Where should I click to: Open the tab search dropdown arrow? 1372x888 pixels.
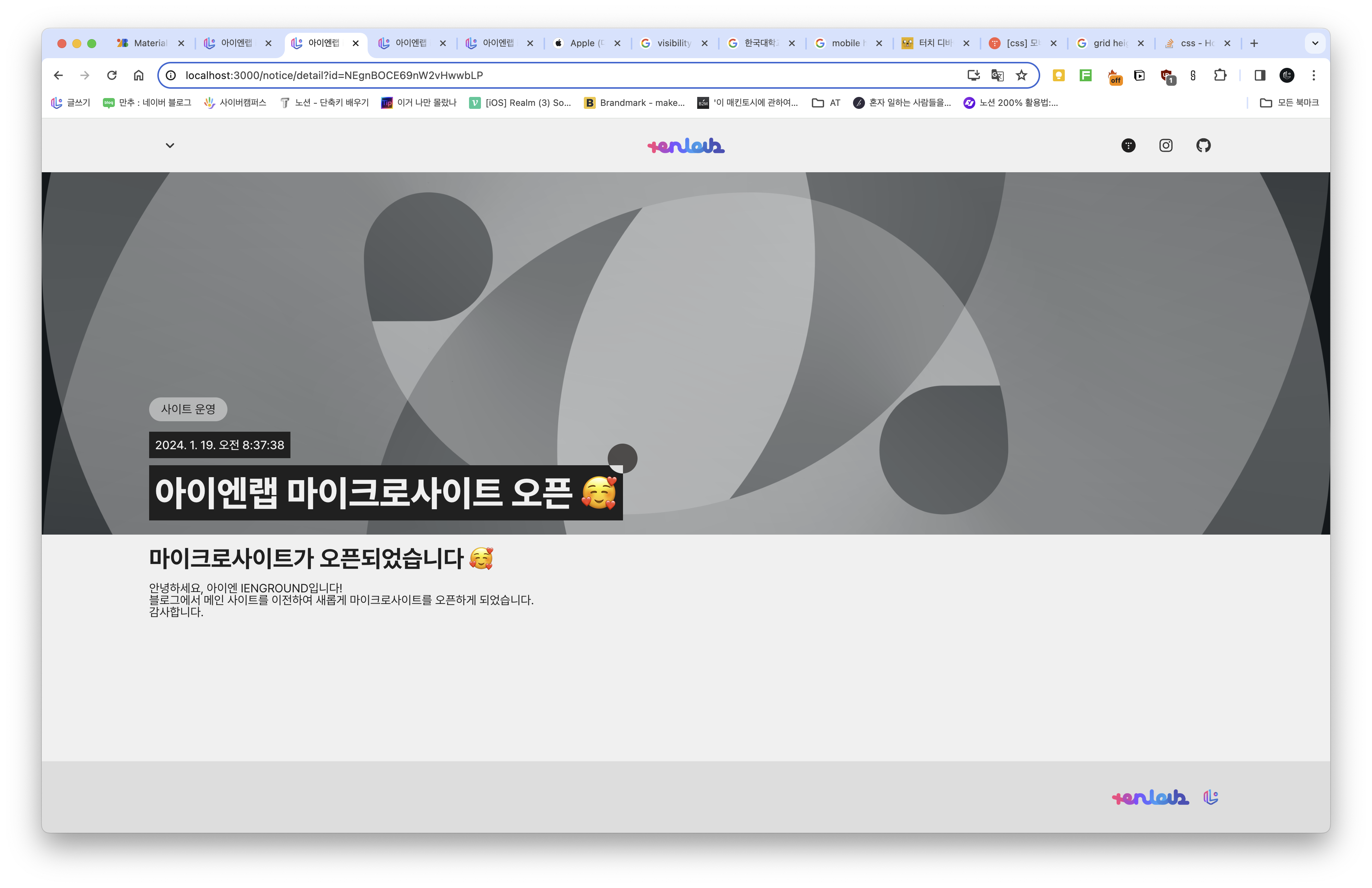pyautogui.click(x=1315, y=43)
